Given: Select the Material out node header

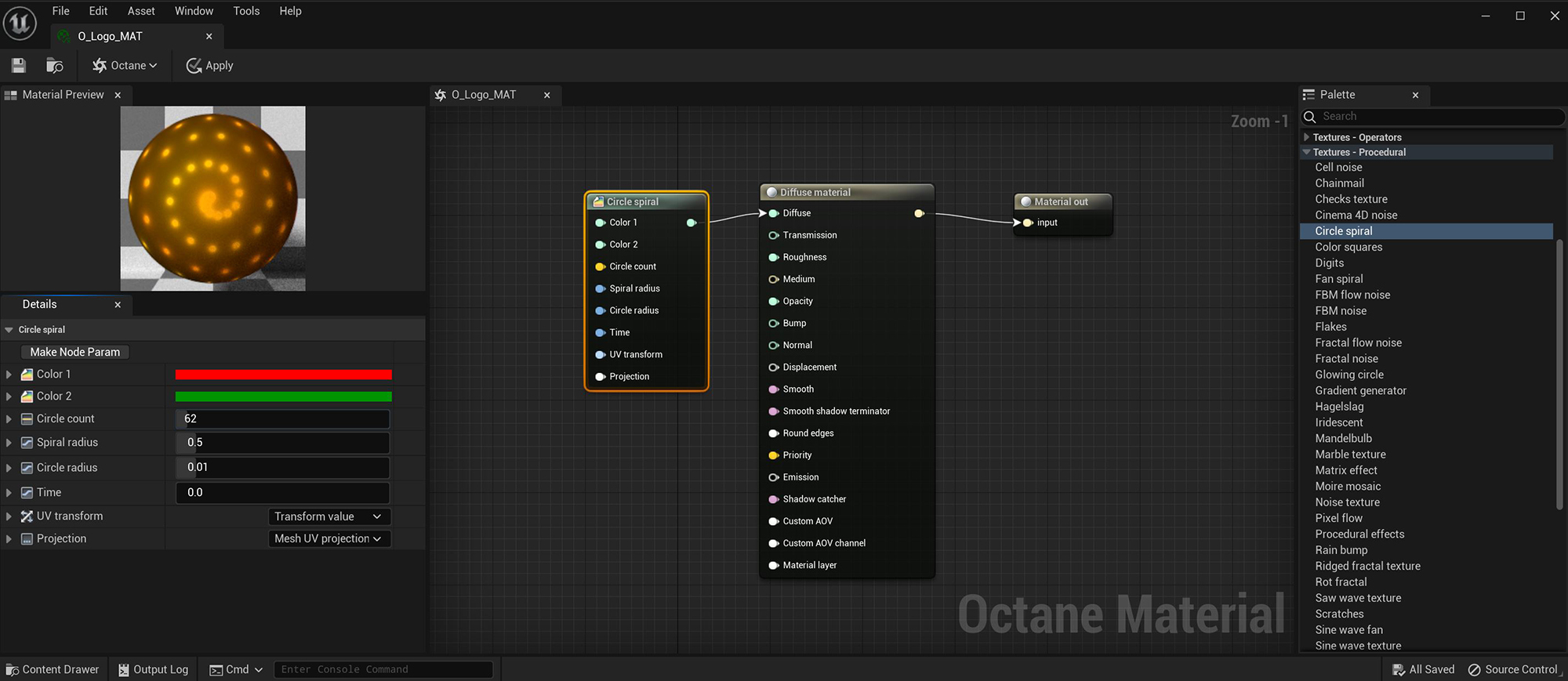Looking at the screenshot, I should tap(1063, 201).
